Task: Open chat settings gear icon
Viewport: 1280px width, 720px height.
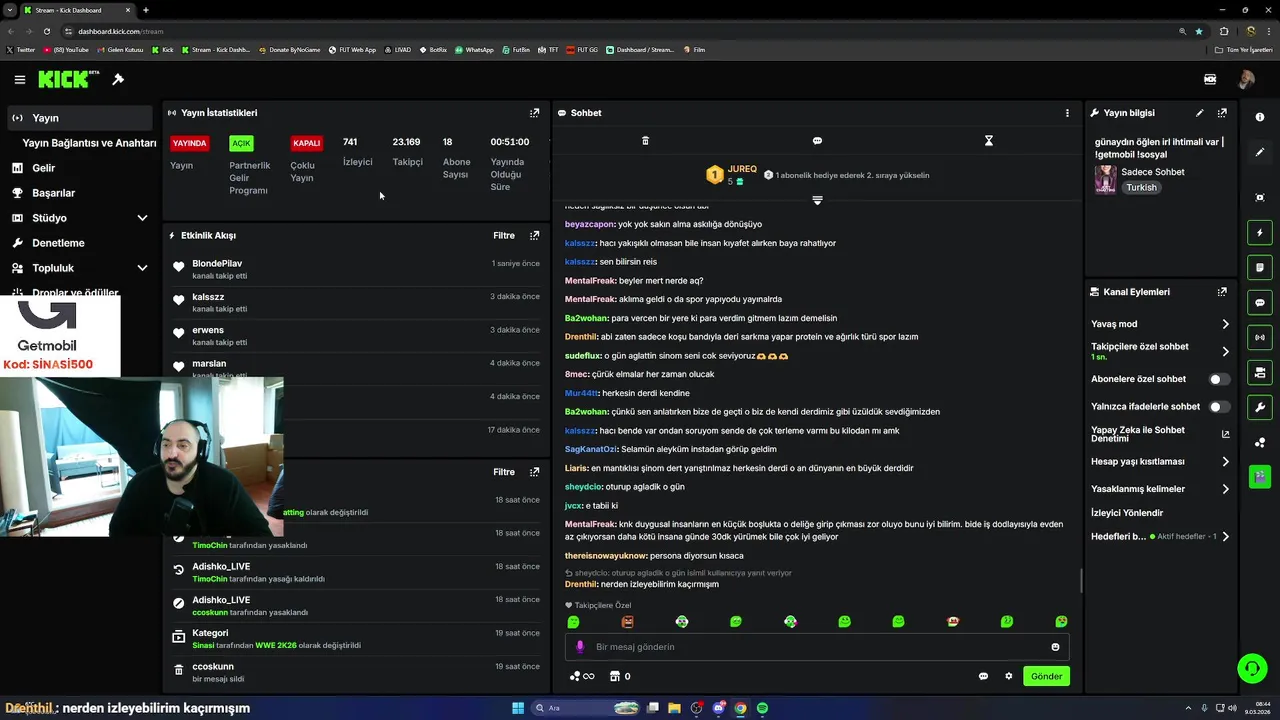Action: click(x=1008, y=676)
